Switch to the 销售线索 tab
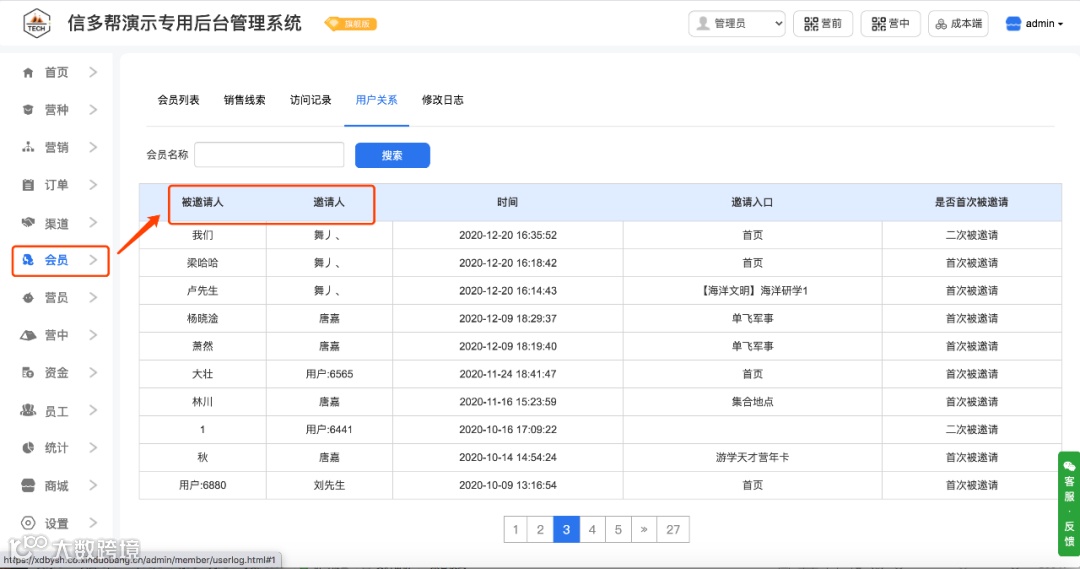 pyautogui.click(x=245, y=100)
